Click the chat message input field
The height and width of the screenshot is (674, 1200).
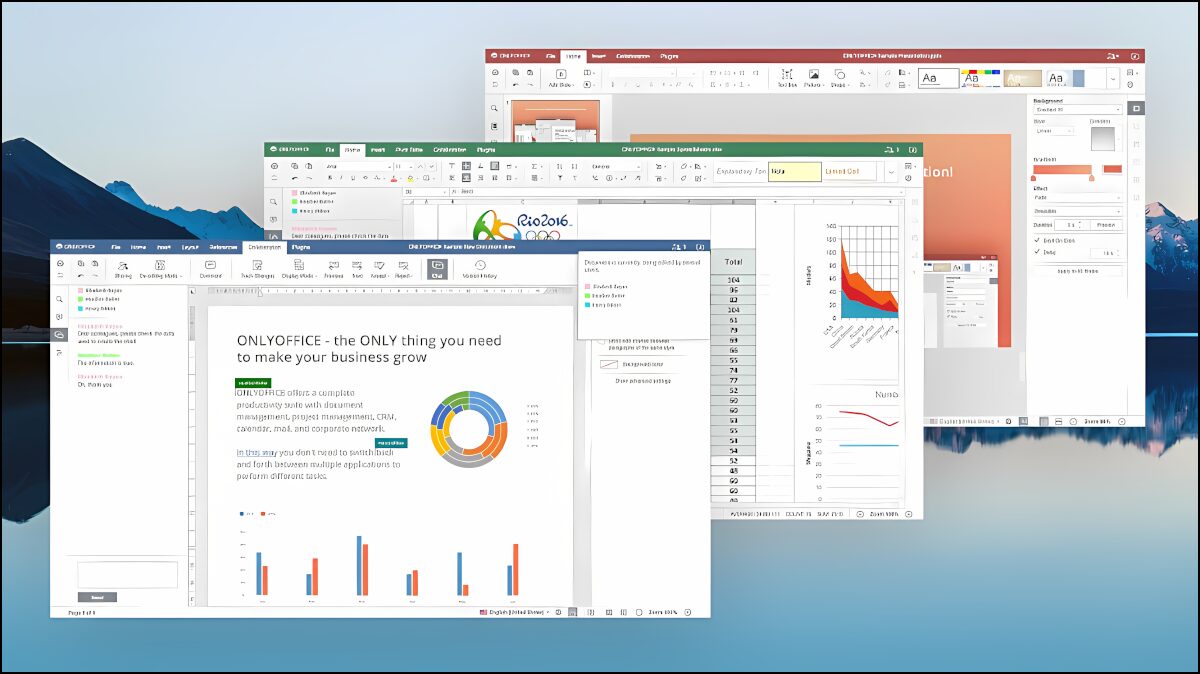click(x=127, y=574)
